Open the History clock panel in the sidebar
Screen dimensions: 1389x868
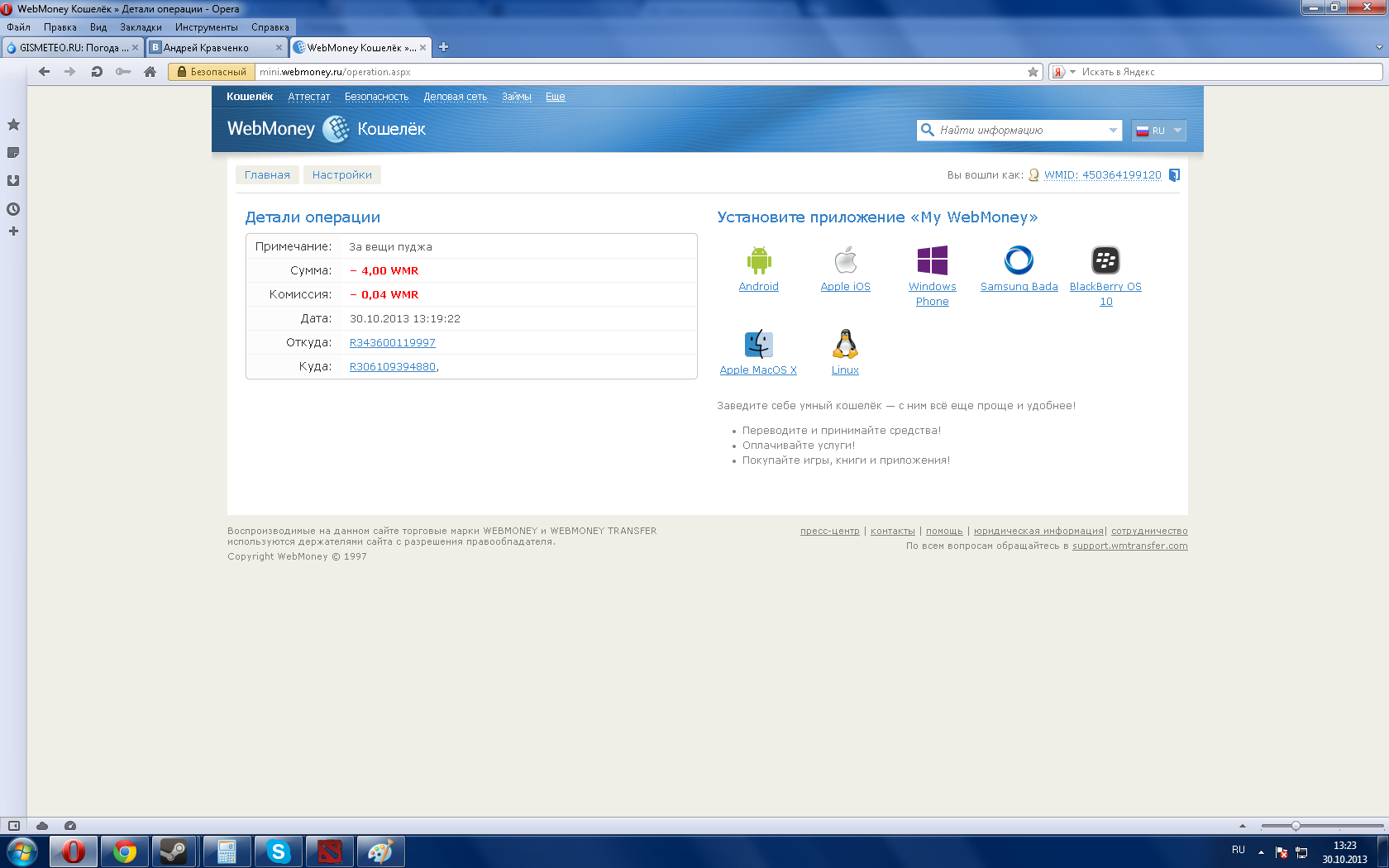[x=13, y=209]
